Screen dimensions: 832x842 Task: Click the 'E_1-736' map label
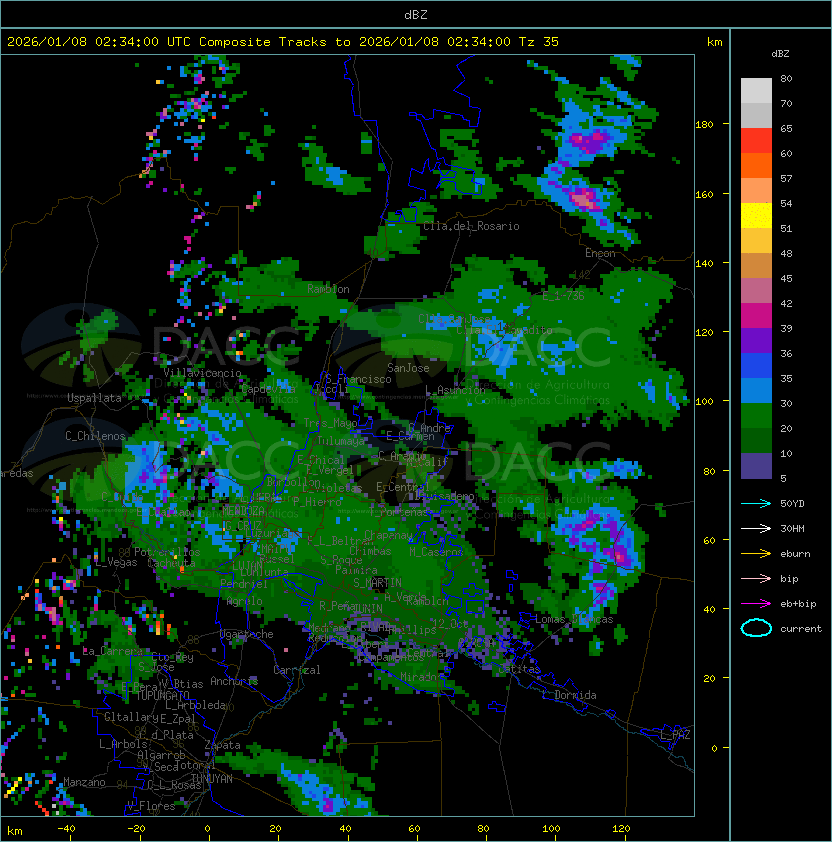pos(563,295)
